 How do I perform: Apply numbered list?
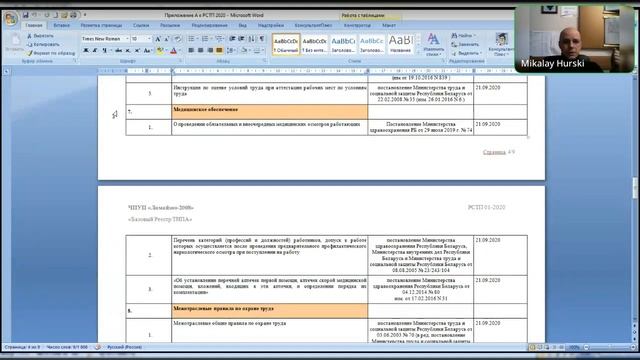pos(205,39)
